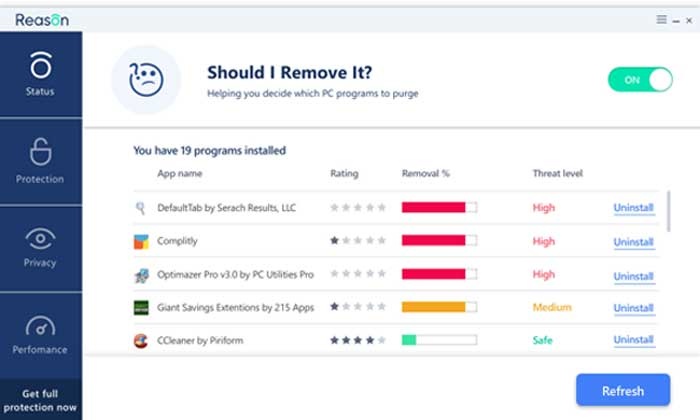
Task: Click the Optimazer Pro app icon
Action: (141, 275)
